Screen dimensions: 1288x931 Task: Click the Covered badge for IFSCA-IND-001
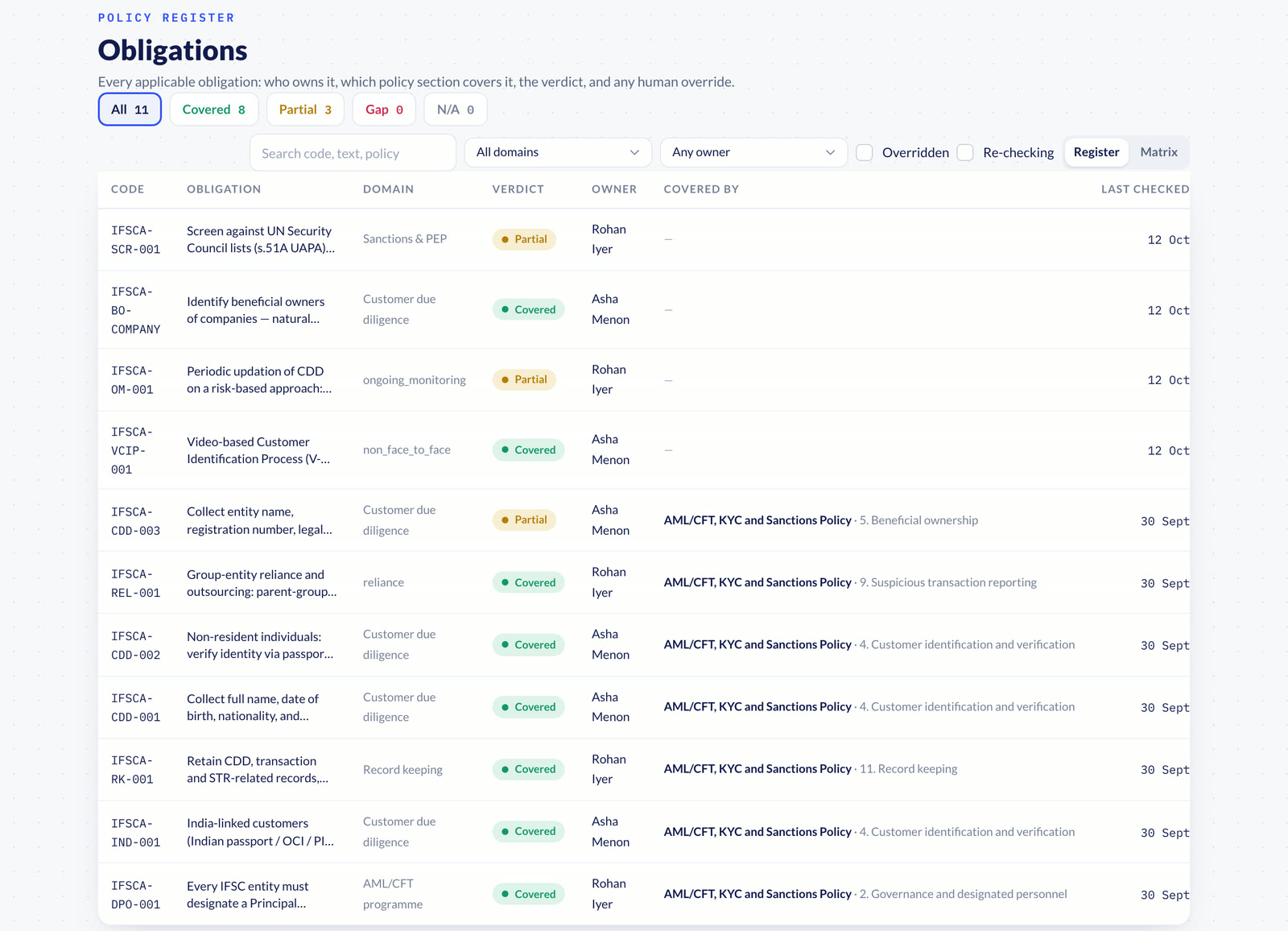[x=528, y=831]
